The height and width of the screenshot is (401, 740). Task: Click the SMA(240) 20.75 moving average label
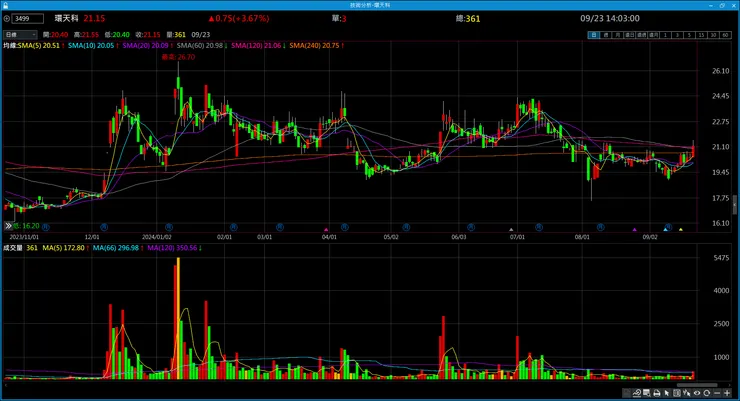pos(314,45)
